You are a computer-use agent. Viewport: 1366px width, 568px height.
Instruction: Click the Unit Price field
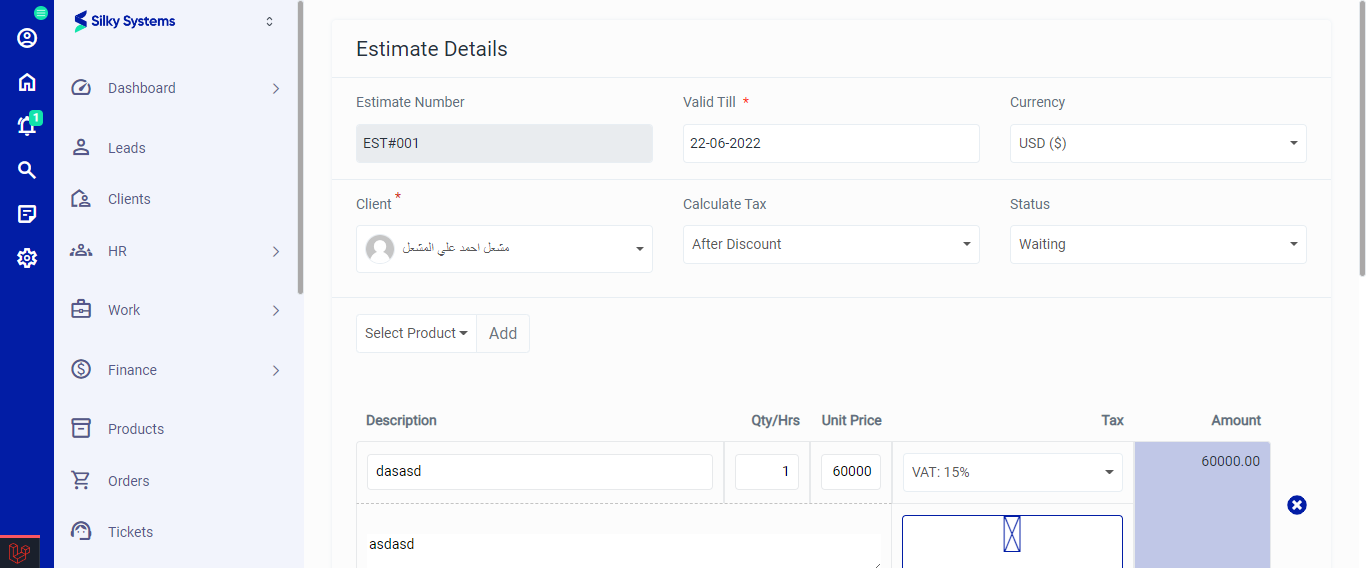point(851,471)
